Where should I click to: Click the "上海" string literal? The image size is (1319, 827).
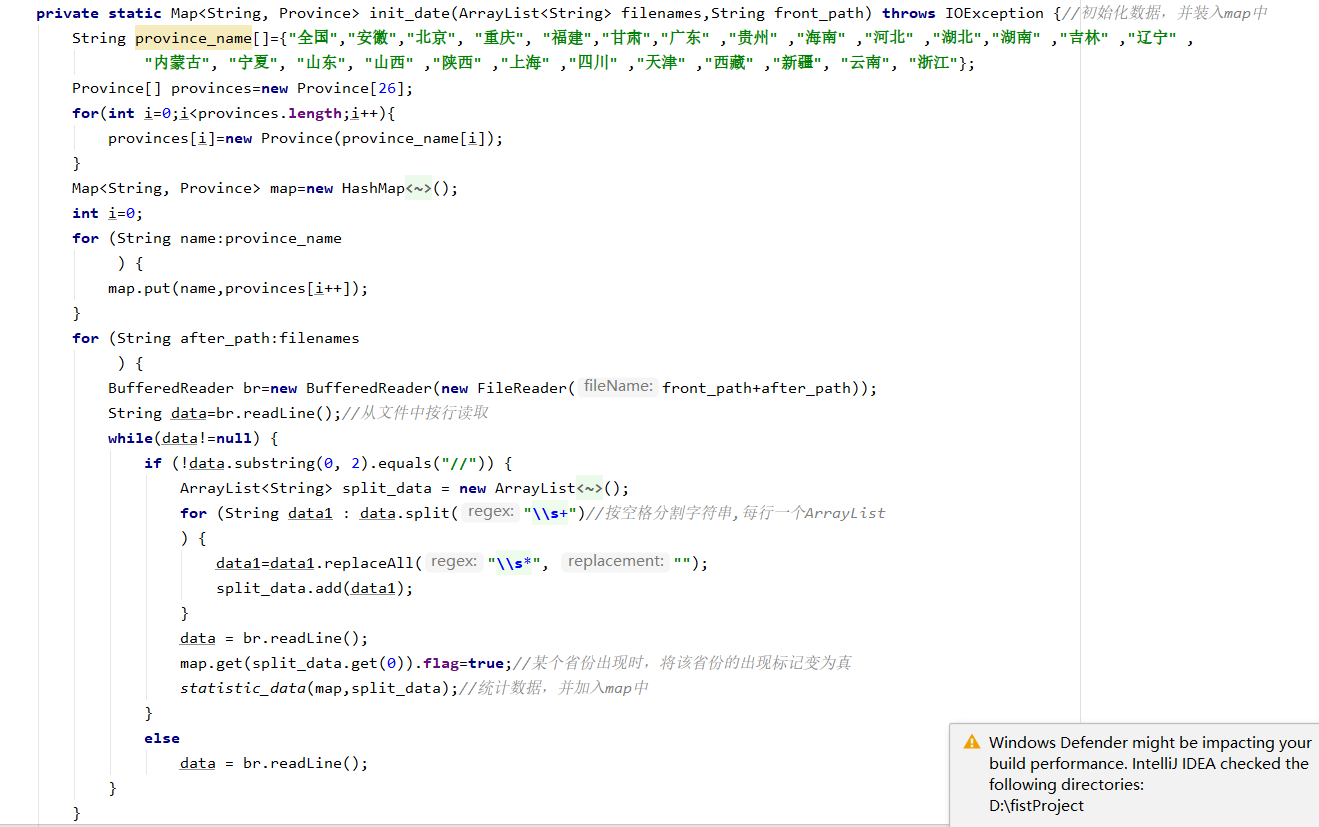pos(525,63)
